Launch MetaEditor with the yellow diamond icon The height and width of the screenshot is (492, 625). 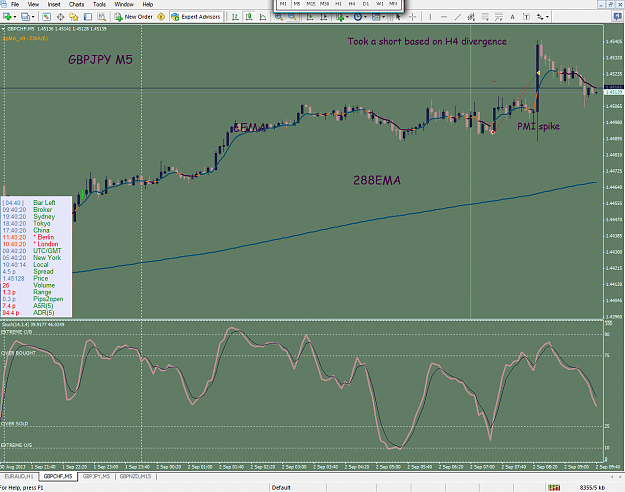pyautogui.click(x=161, y=17)
